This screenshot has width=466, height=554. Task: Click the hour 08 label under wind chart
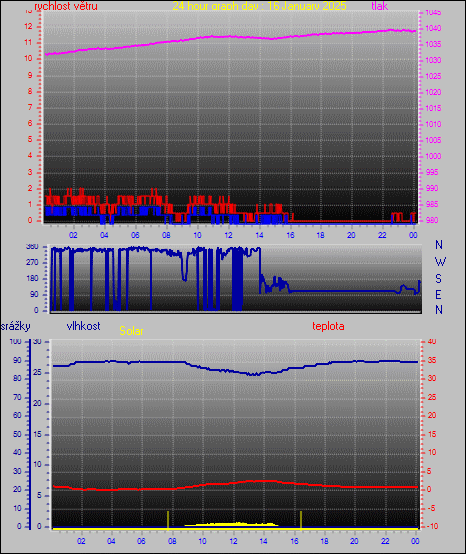(166, 235)
